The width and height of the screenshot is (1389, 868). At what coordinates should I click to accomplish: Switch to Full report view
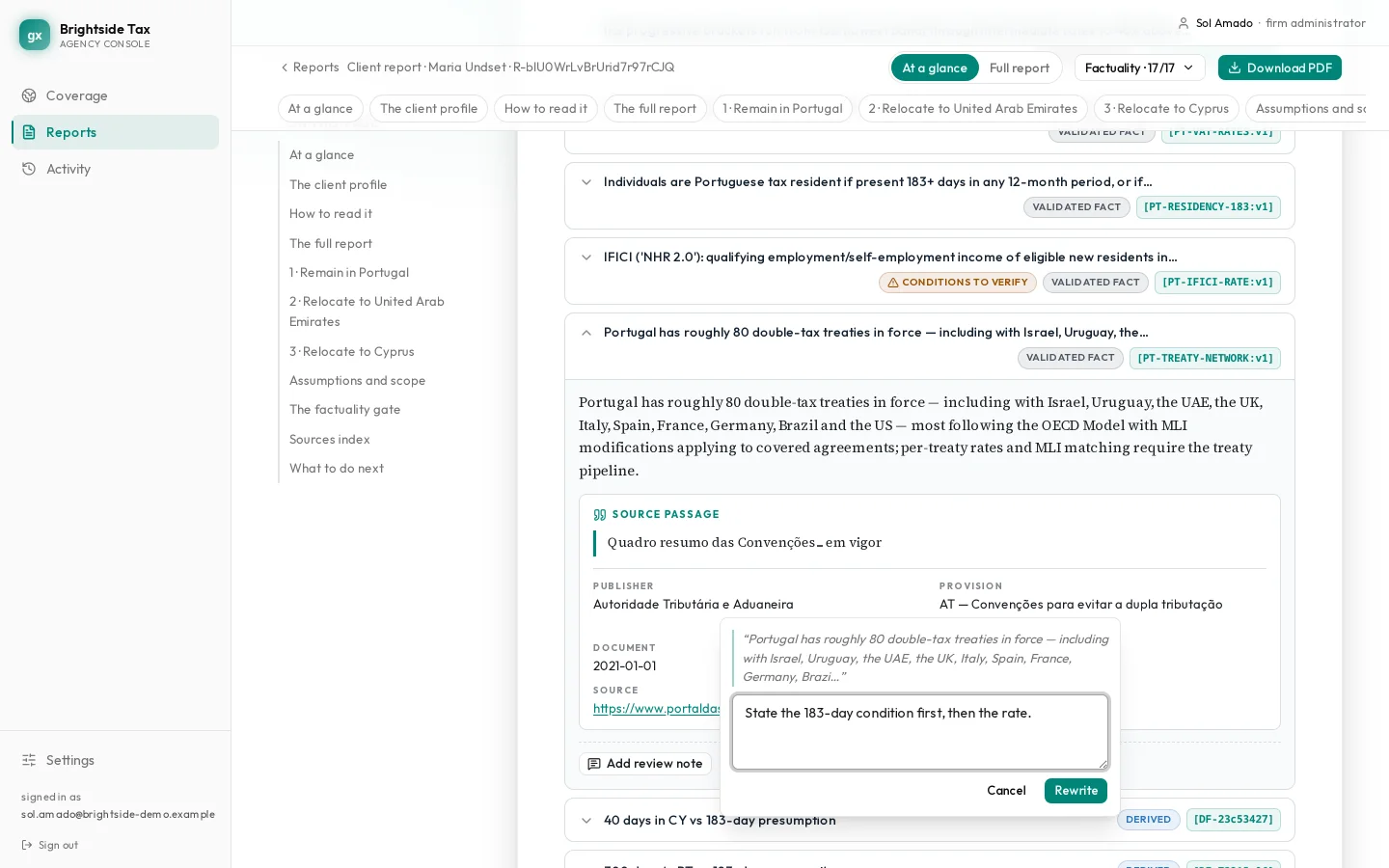pyautogui.click(x=1020, y=68)
